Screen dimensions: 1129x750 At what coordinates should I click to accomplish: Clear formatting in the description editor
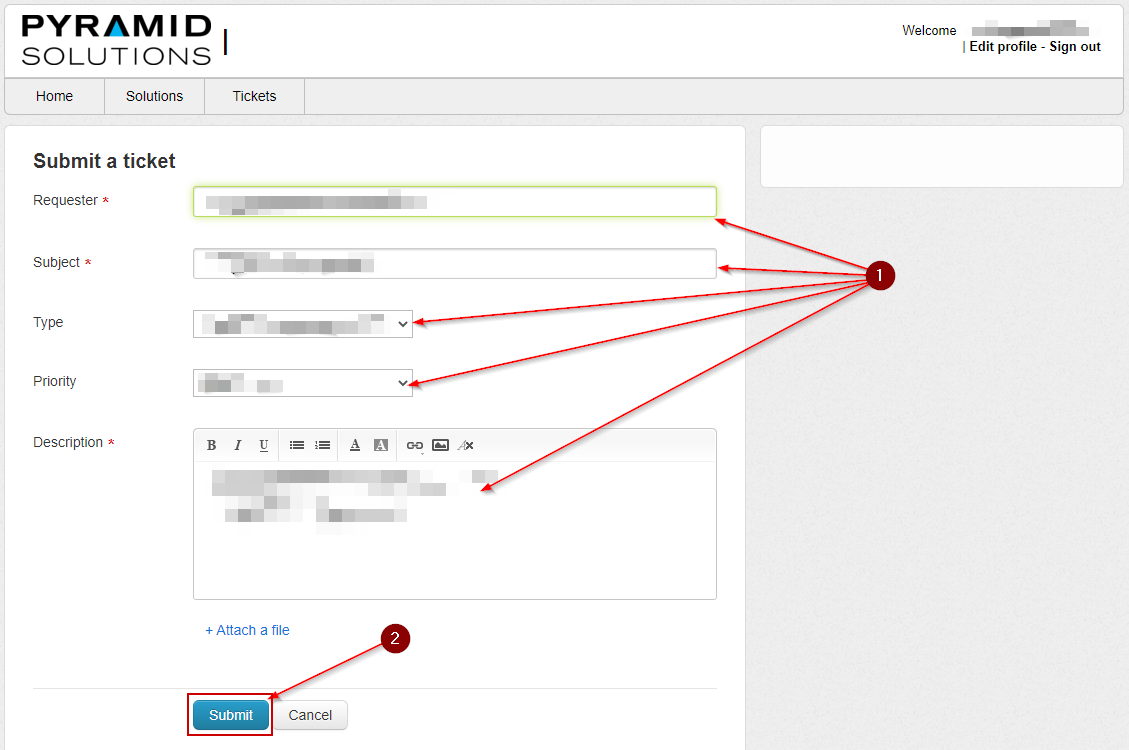(x=466, y=446)
